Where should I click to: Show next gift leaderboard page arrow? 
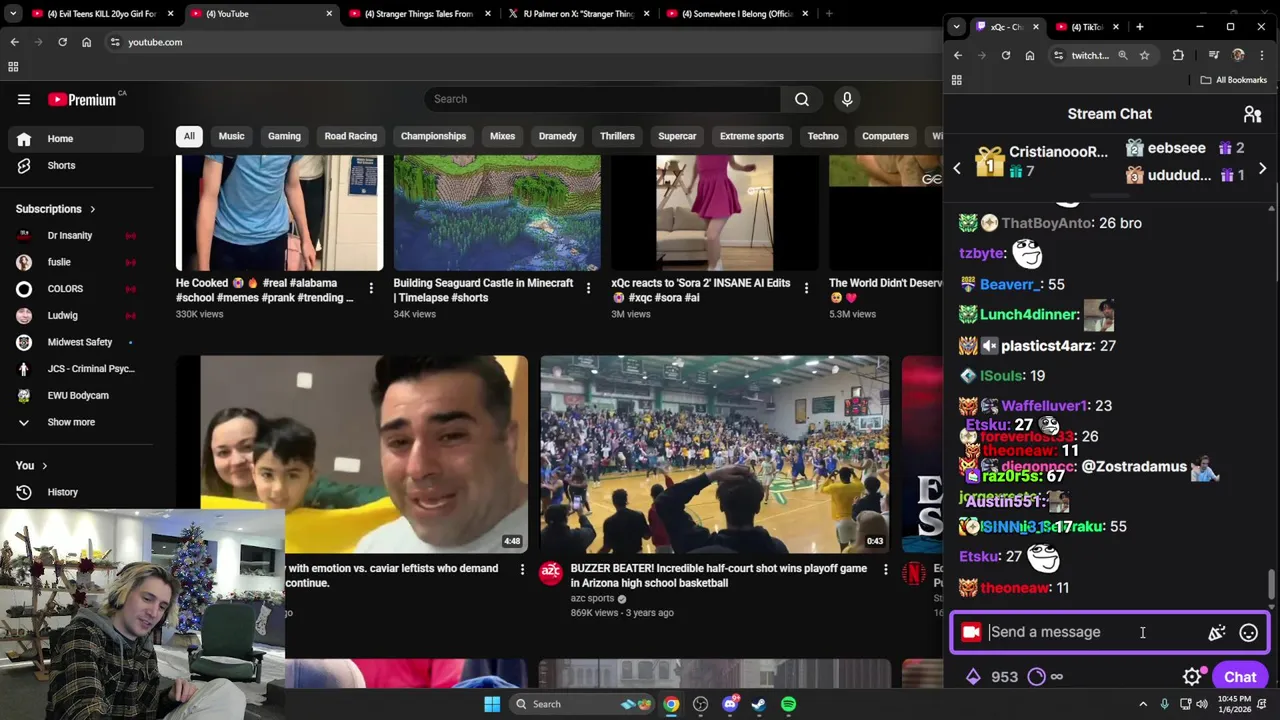coord(1262,169)
